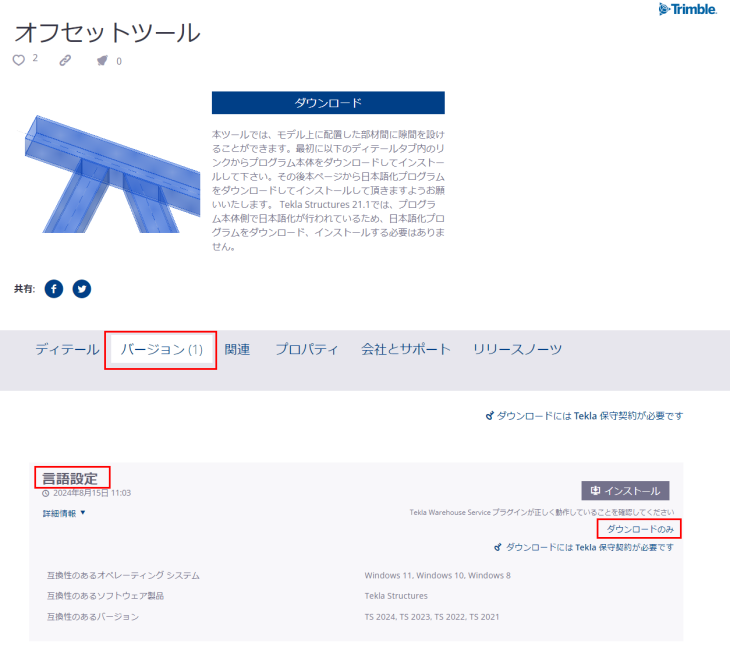Viewport: 730px width, 650px height.
Task: Open the 関連 tab
Action: pos(237,349)
